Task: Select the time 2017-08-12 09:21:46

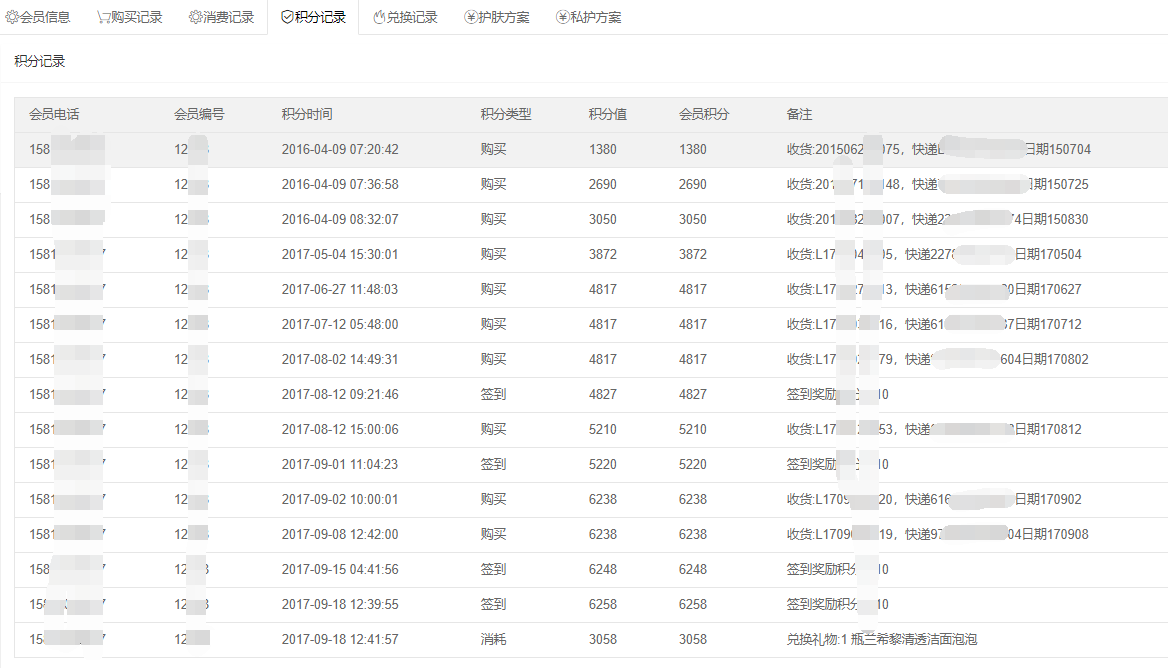Action: tap(340, 395)
